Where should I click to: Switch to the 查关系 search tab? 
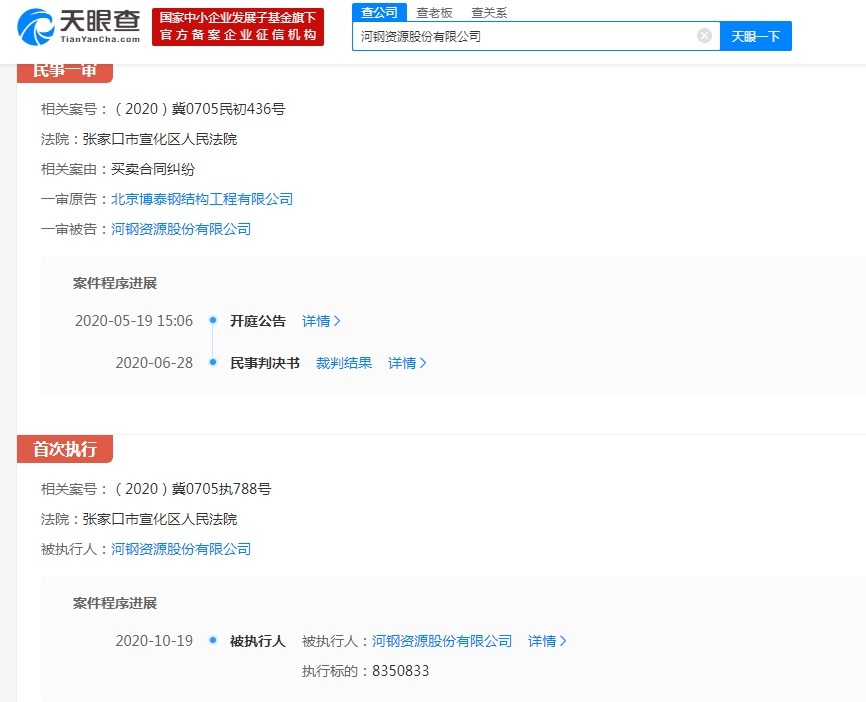(489, 12)
